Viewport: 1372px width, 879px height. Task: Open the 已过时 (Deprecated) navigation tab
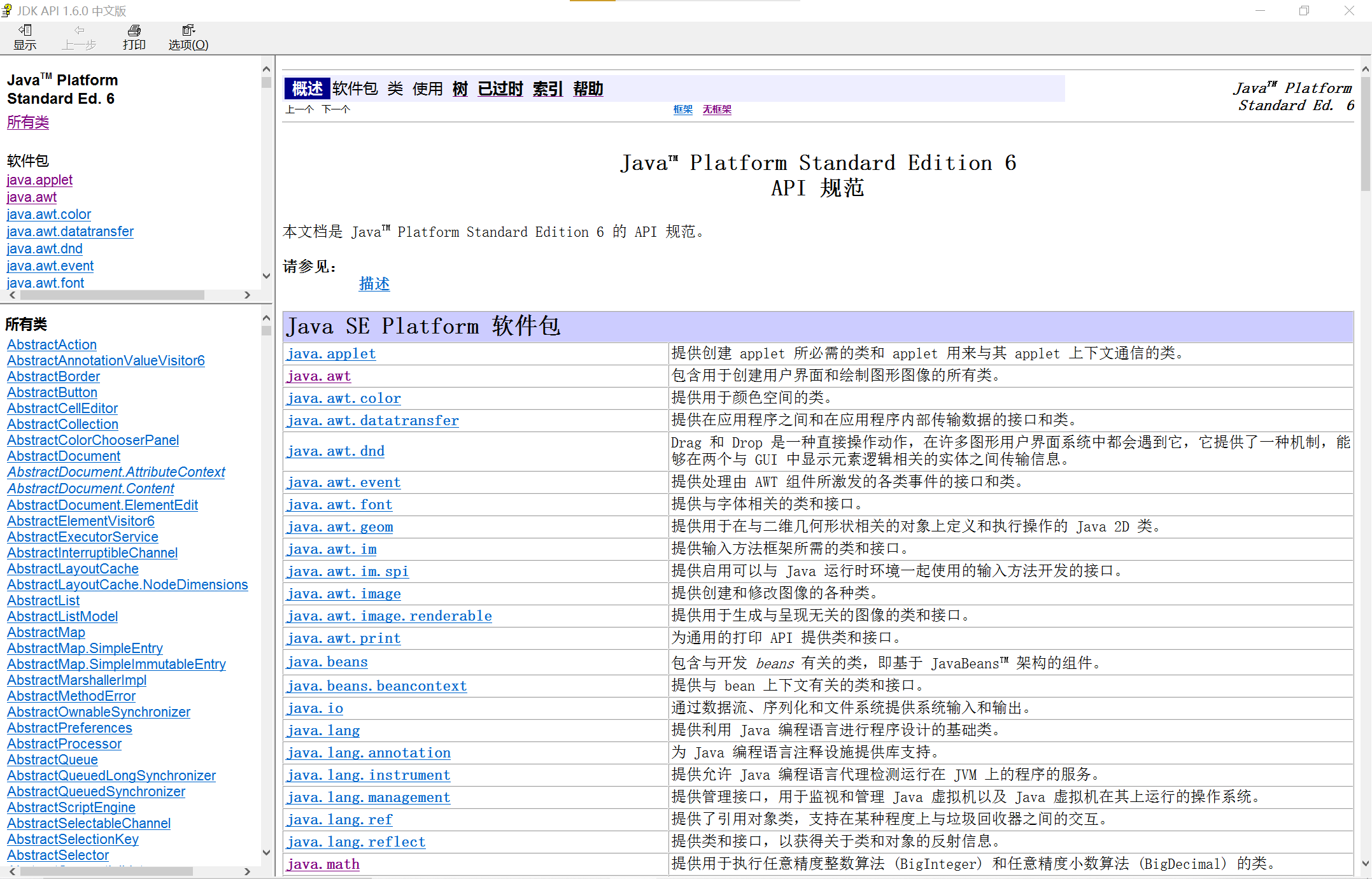point(500,88)
